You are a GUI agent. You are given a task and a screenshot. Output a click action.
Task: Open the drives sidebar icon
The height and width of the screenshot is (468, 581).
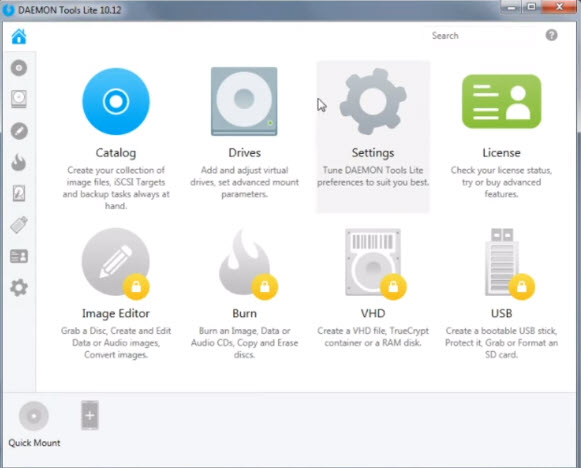point(19,99)
